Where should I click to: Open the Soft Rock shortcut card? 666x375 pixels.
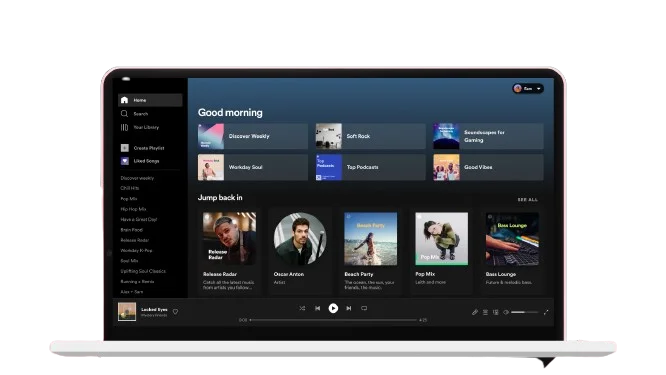[x=370, y=136]
